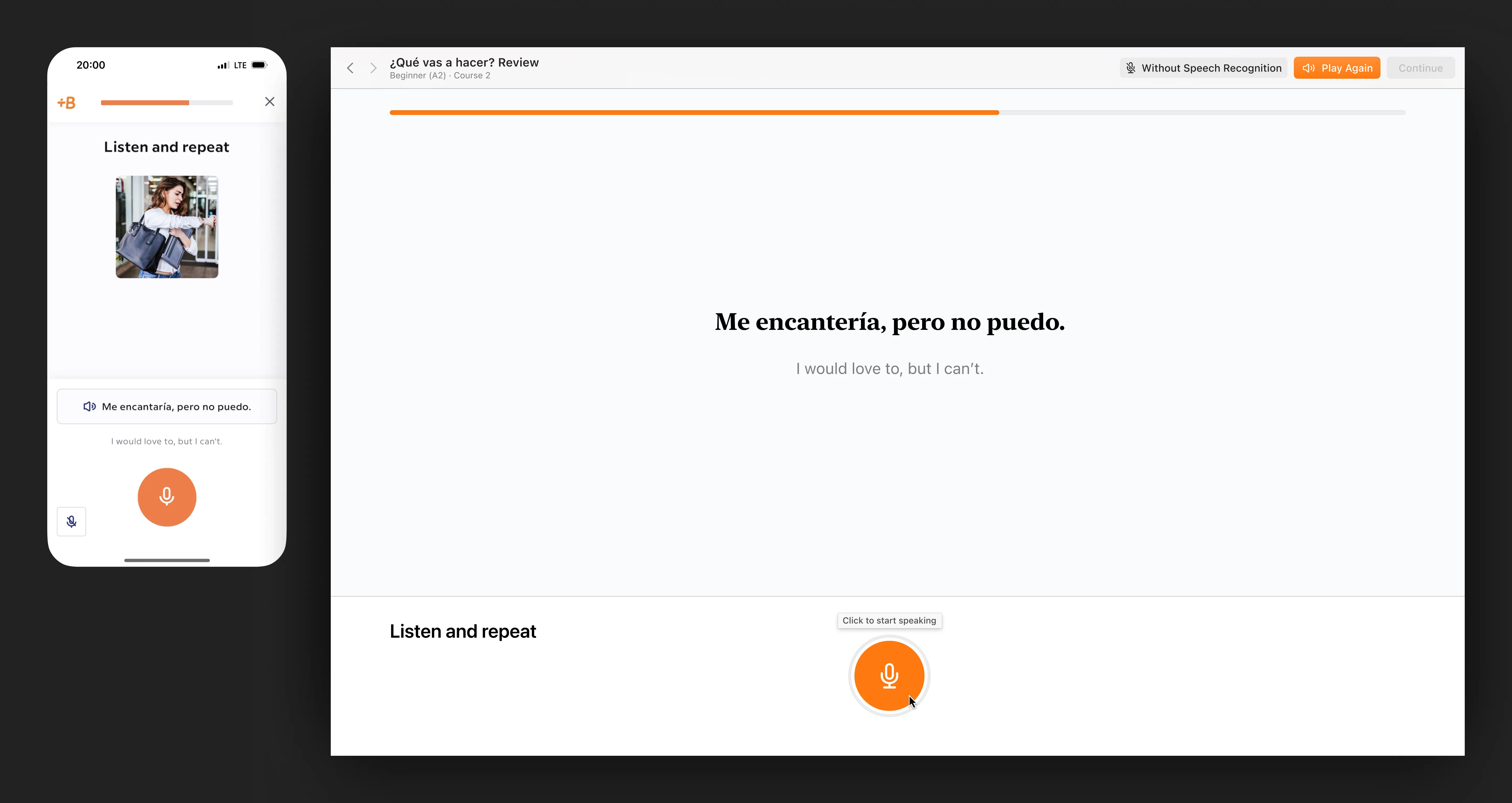Tap the LTE signal indicator on phone
The image size is (1512, 803).
coord(240,65)
